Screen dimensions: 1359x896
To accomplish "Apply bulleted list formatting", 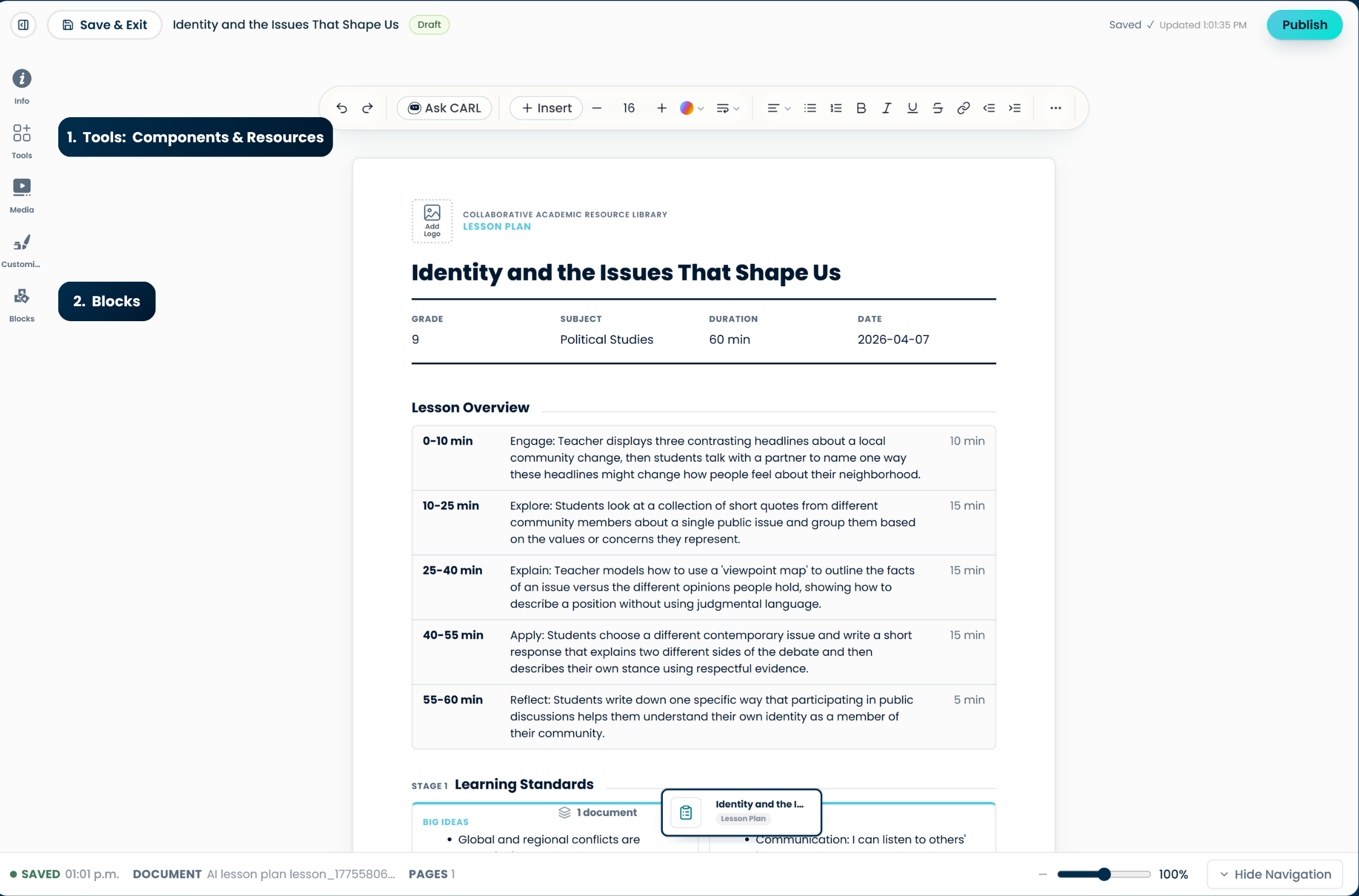I will click(810, 108).
